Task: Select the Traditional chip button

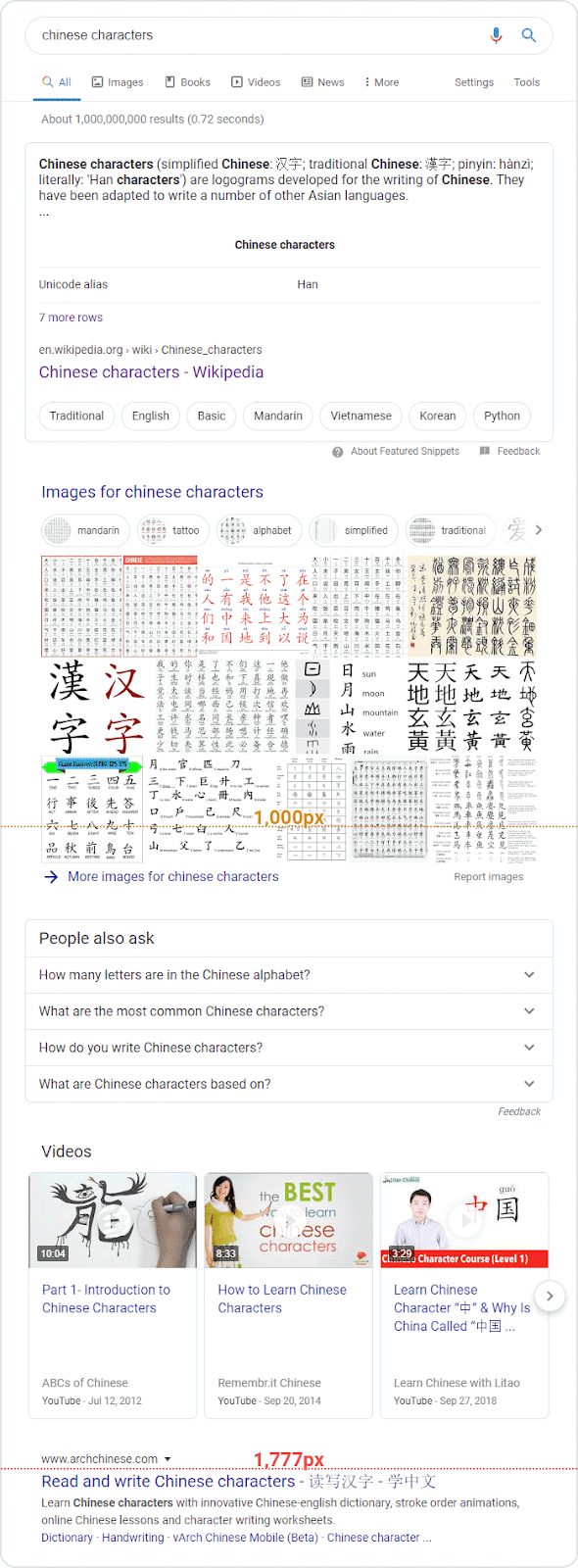Action: click(76, 416)
